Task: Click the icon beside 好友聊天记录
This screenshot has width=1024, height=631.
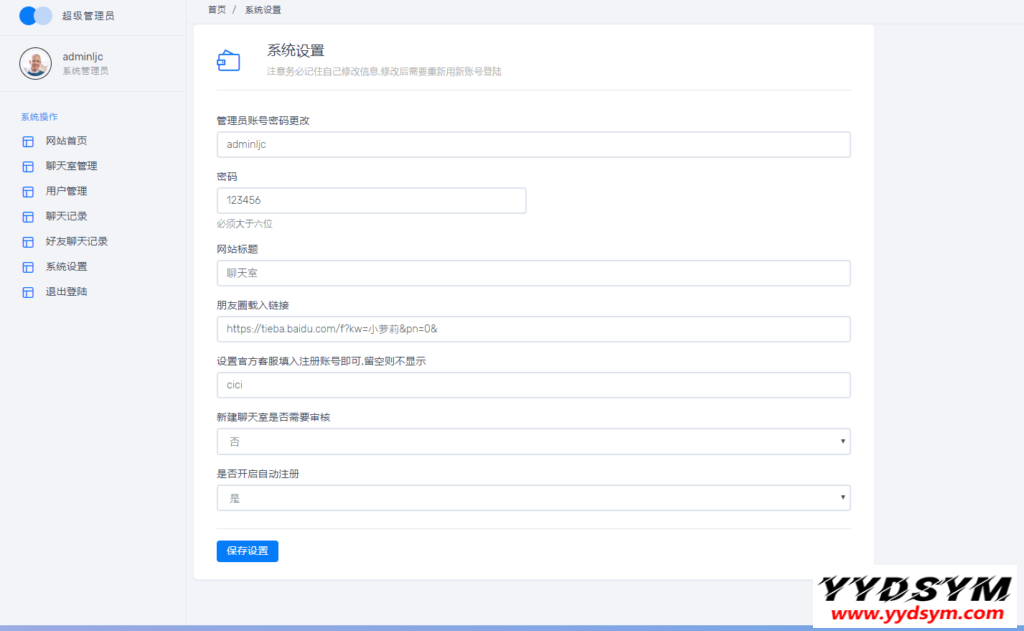Action: pyautogui.click(x=28, y=242)
